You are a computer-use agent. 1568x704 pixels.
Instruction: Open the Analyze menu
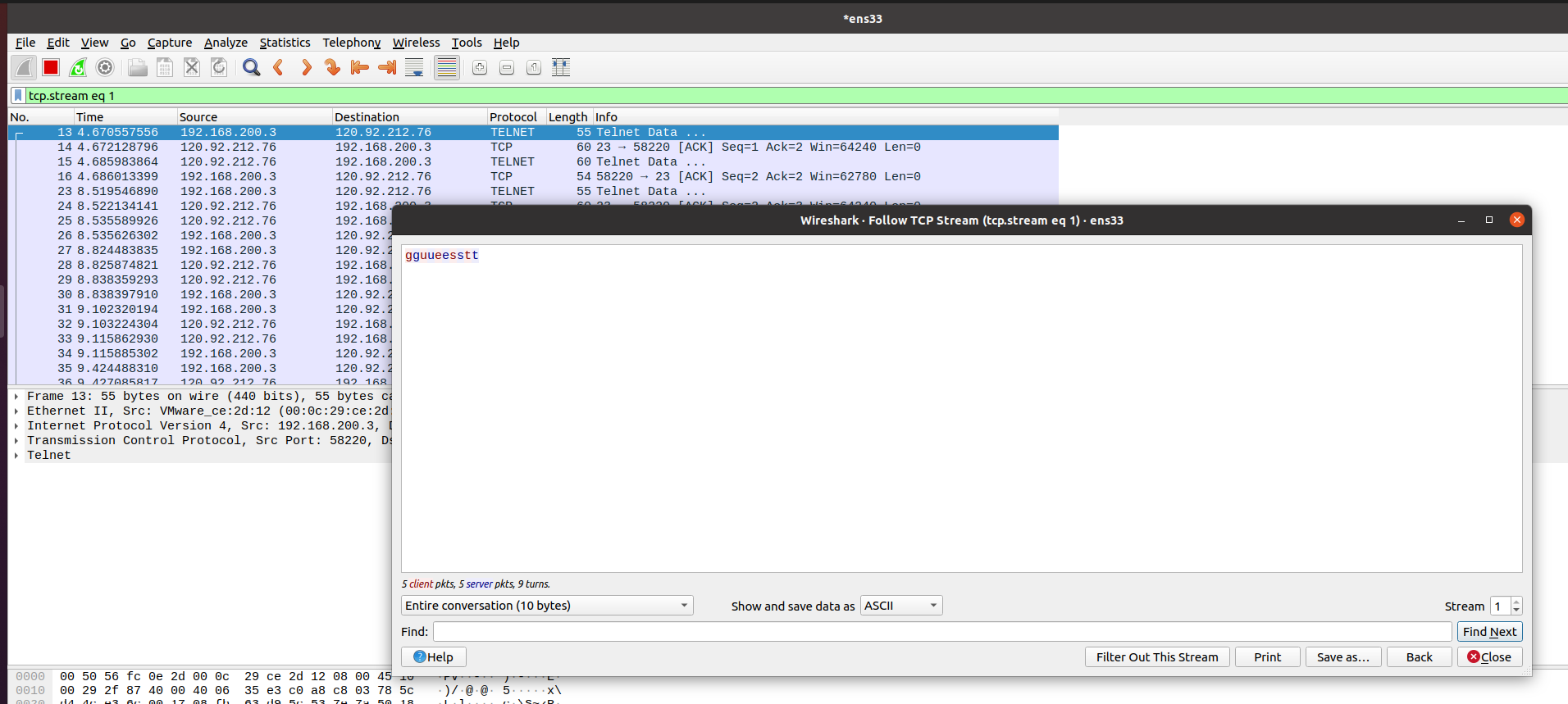(x=226, y=43)
